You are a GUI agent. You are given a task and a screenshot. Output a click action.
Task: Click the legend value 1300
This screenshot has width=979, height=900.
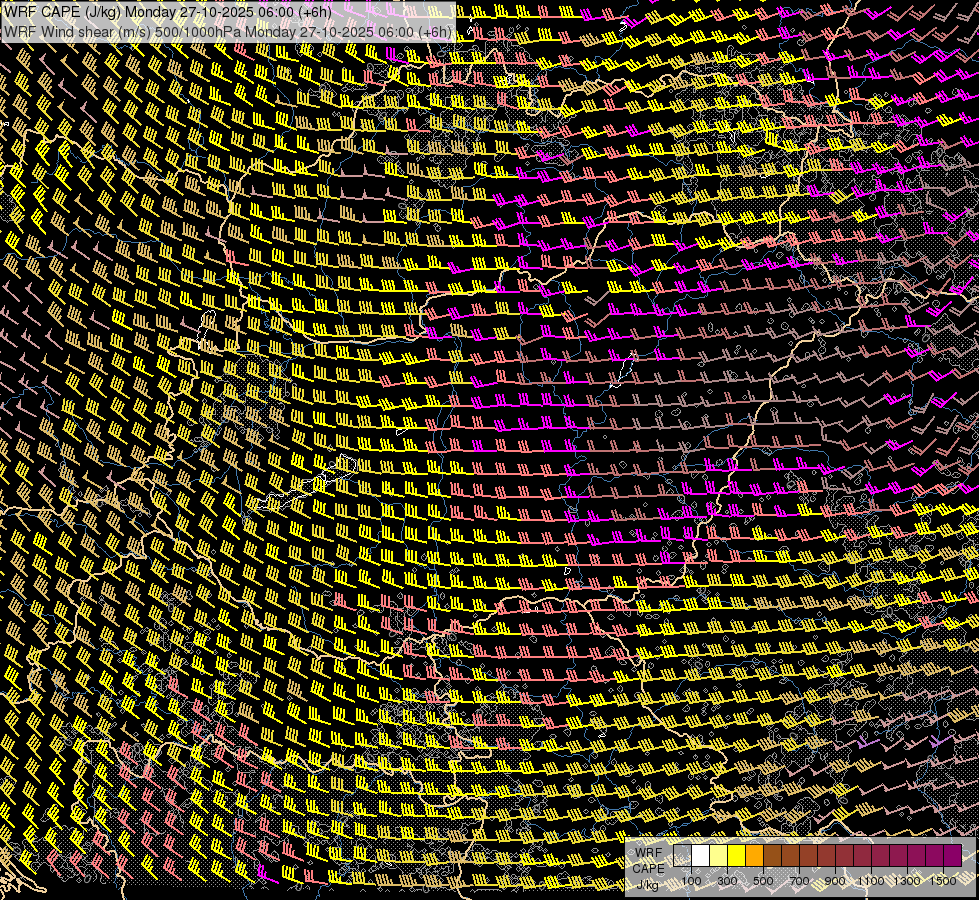point(907,881)
